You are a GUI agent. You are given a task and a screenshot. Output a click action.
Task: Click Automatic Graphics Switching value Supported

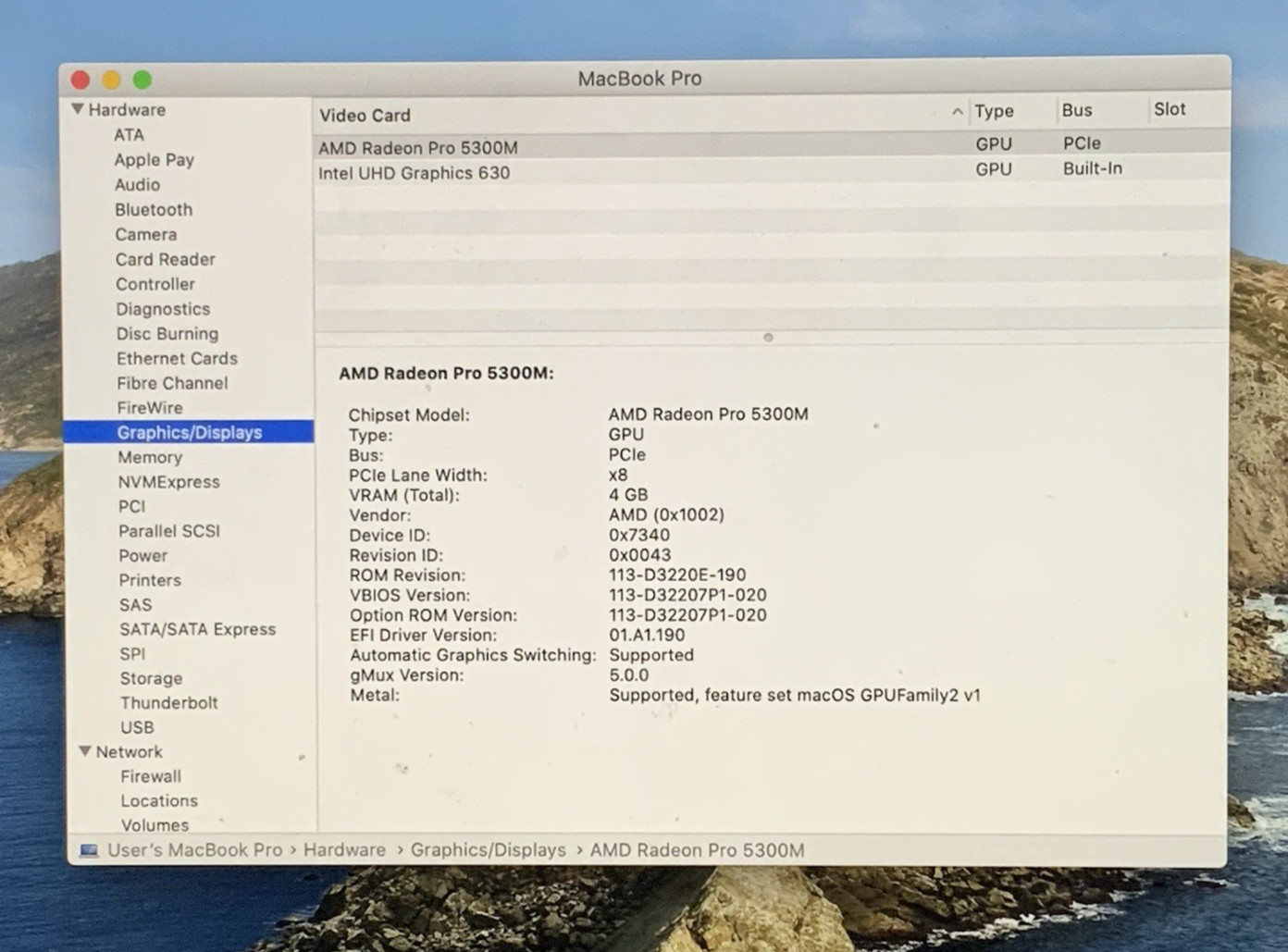[x=651, y=656]
